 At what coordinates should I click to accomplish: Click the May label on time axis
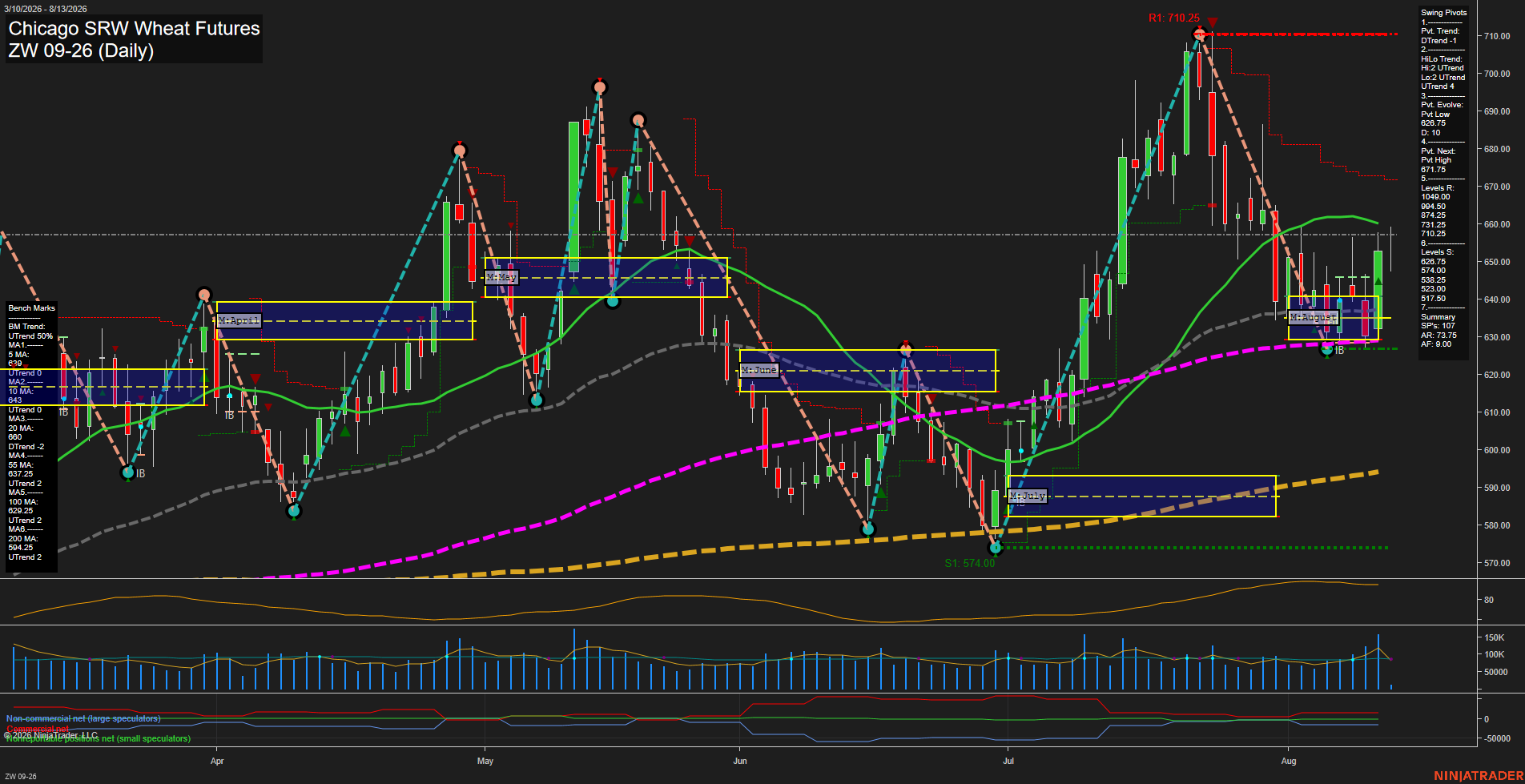point(485,761)
